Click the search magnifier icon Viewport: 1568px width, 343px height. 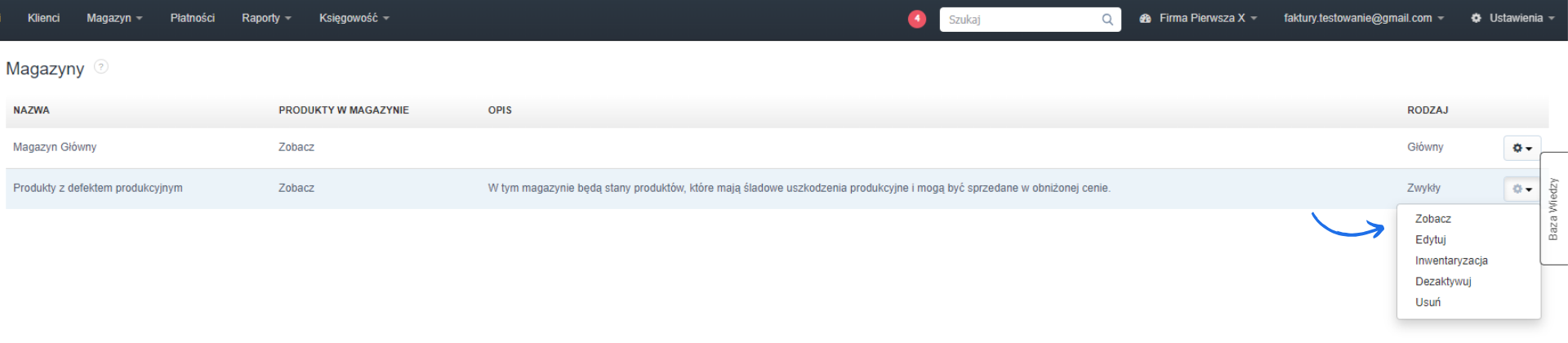1107,20
